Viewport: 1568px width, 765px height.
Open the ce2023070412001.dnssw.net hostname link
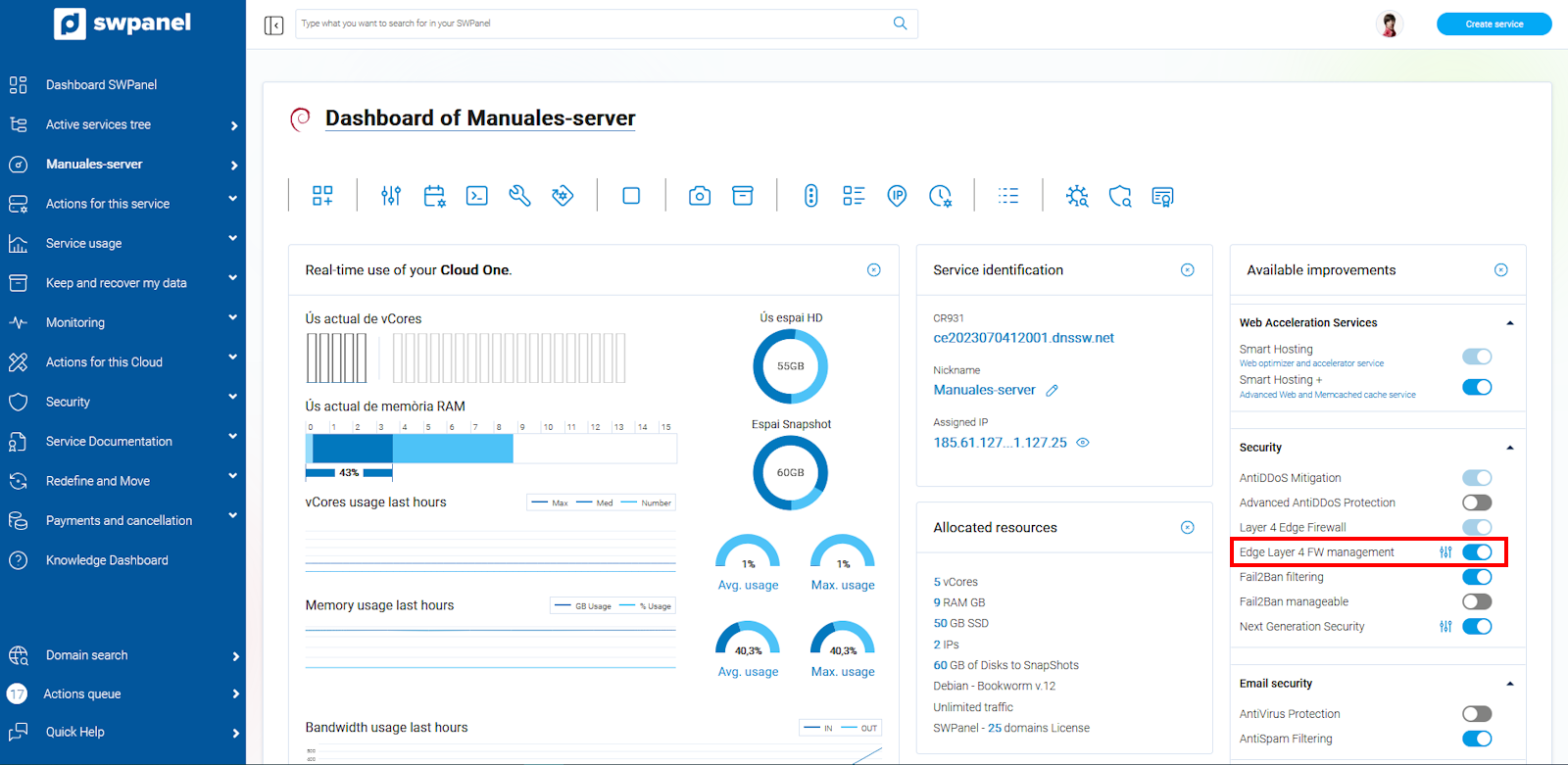click(x=1023, y=338)
